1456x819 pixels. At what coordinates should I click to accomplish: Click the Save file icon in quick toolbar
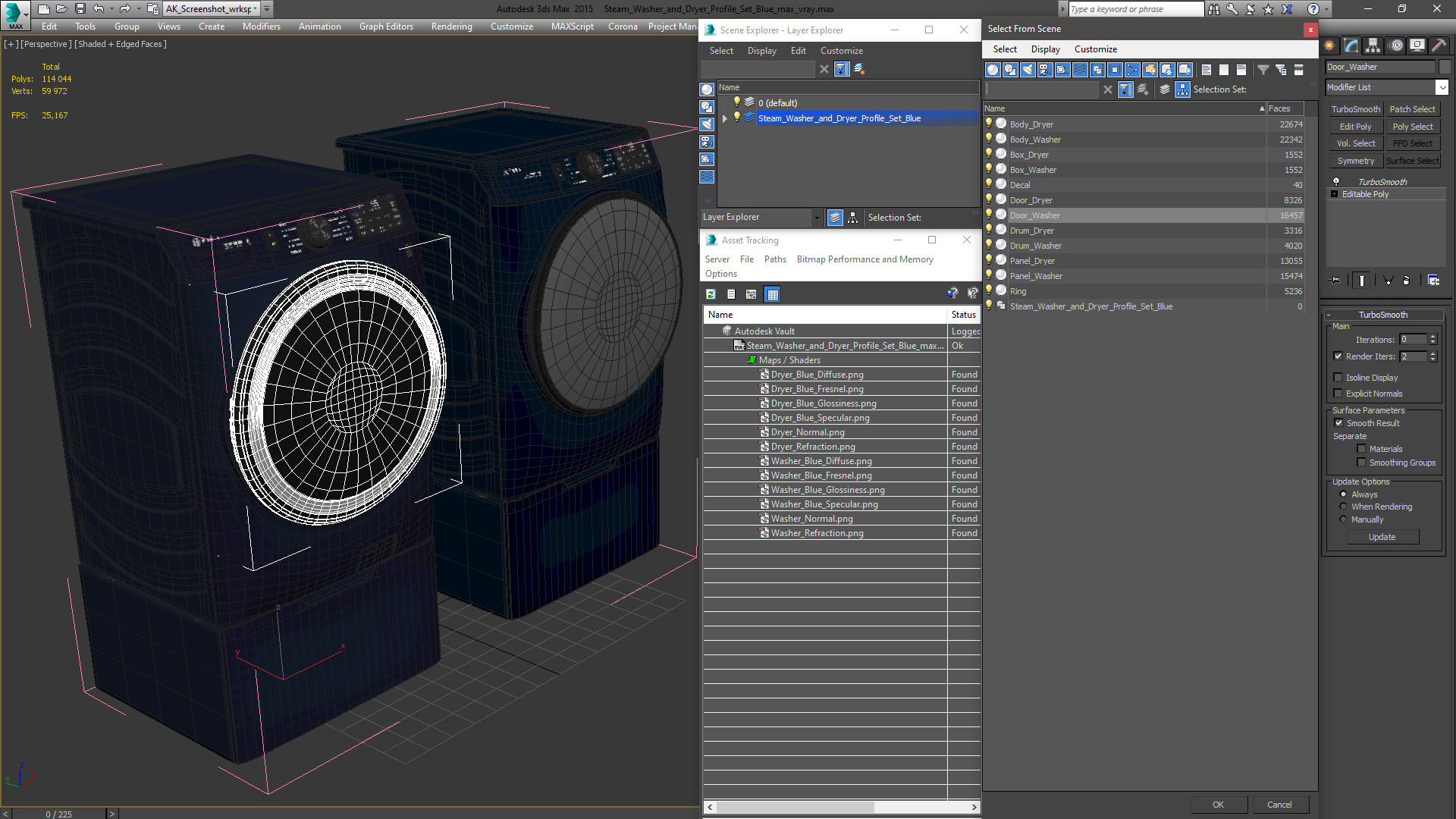80,9
